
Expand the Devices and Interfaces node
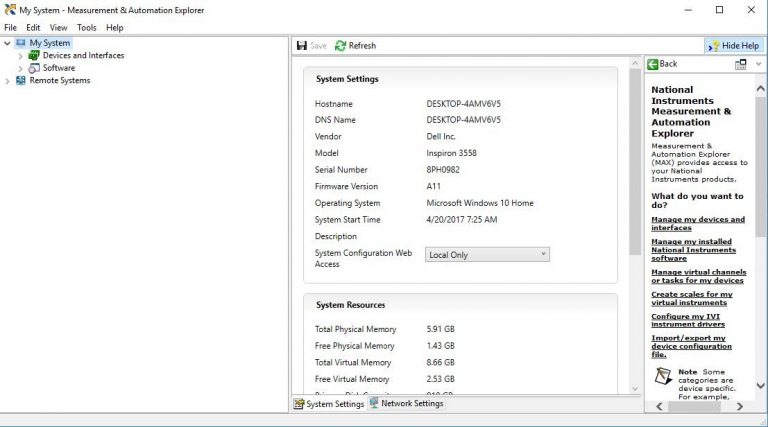click(20, 56)
